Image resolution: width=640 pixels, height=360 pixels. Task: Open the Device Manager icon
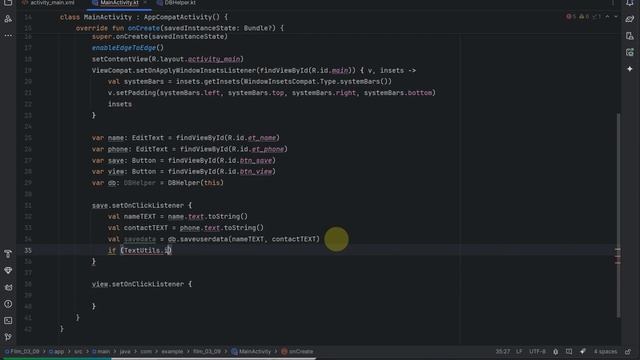pos(630,36)
